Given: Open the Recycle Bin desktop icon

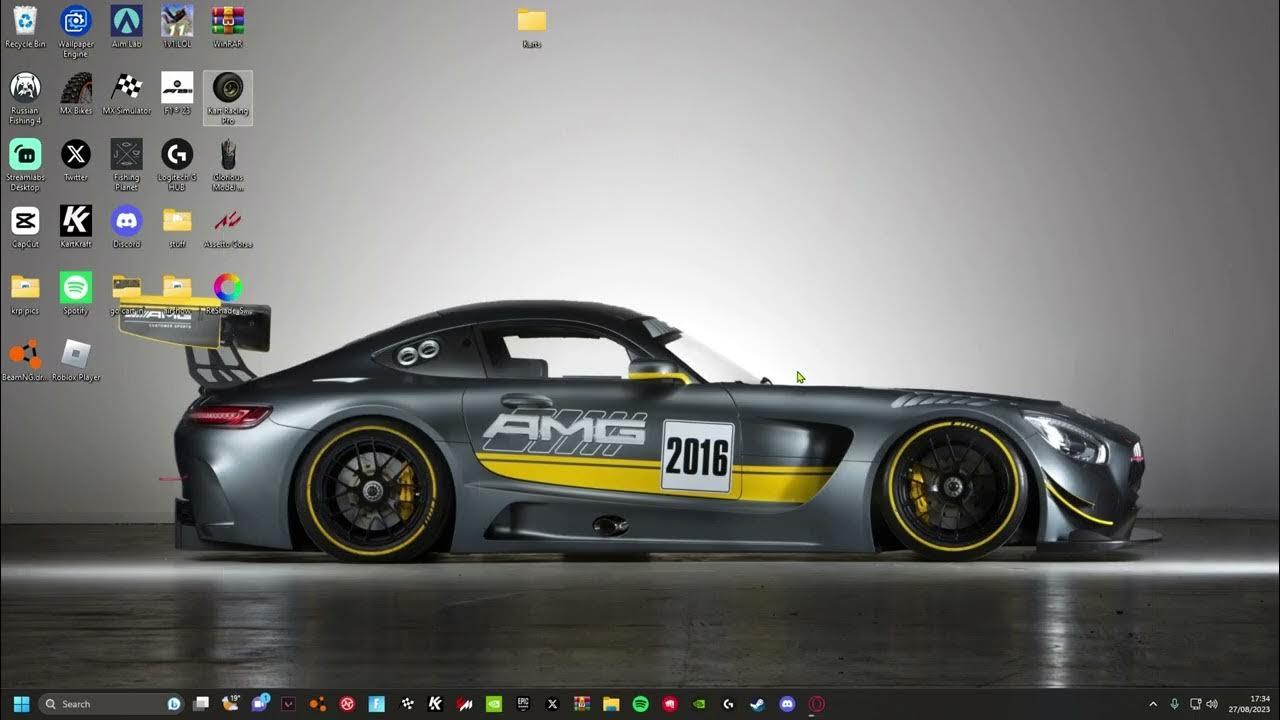Looking at the screenshot, I should (x=25, y=21).
